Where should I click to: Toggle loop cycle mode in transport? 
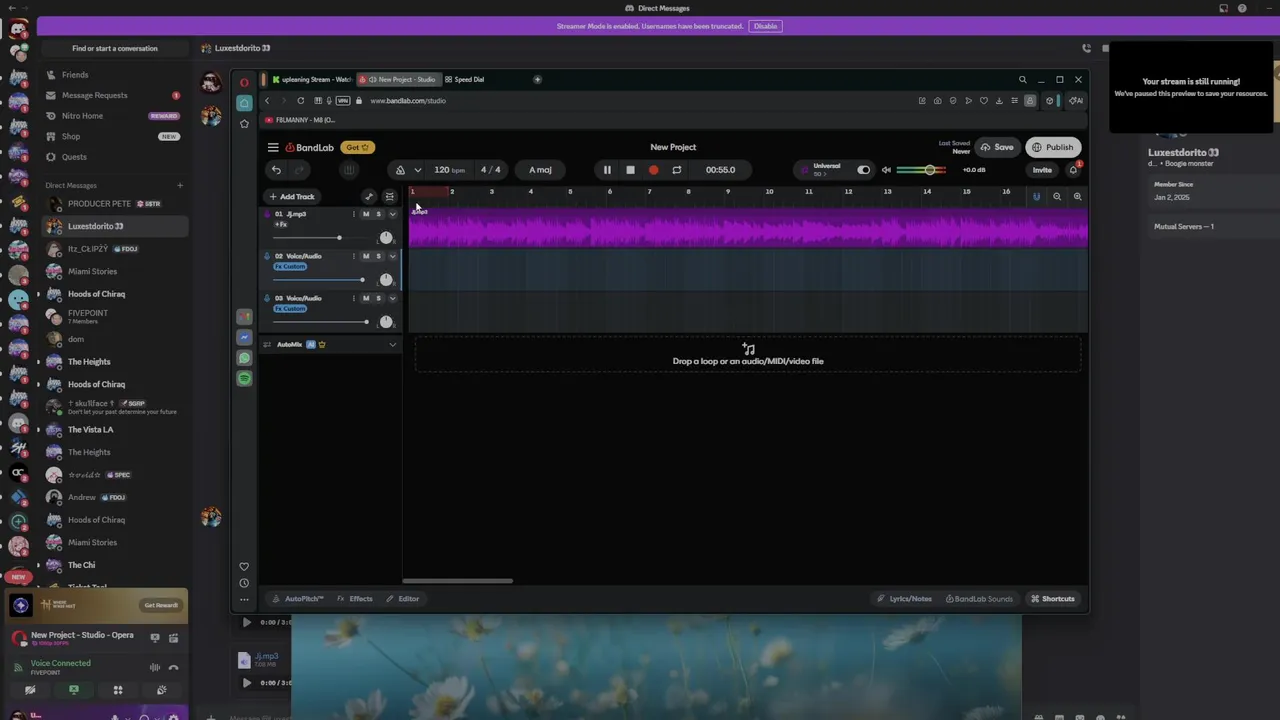(677, 170)
